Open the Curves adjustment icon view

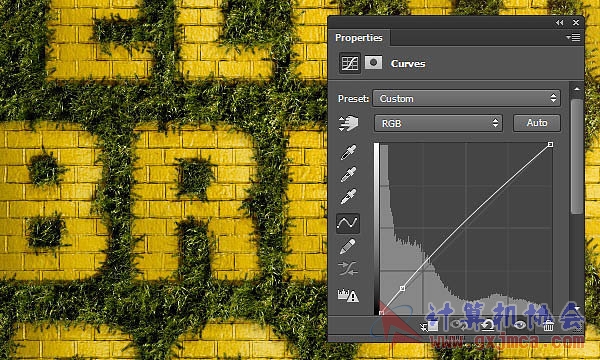pos(350,63)
